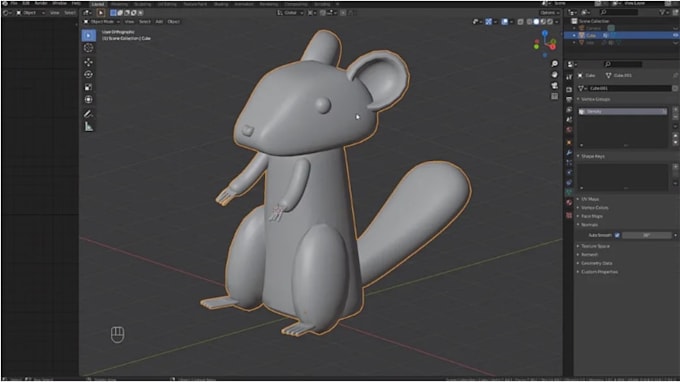Expand the Geometry Data panel
The width and height of the screenshot is (680, 382).
coord(596,263)
